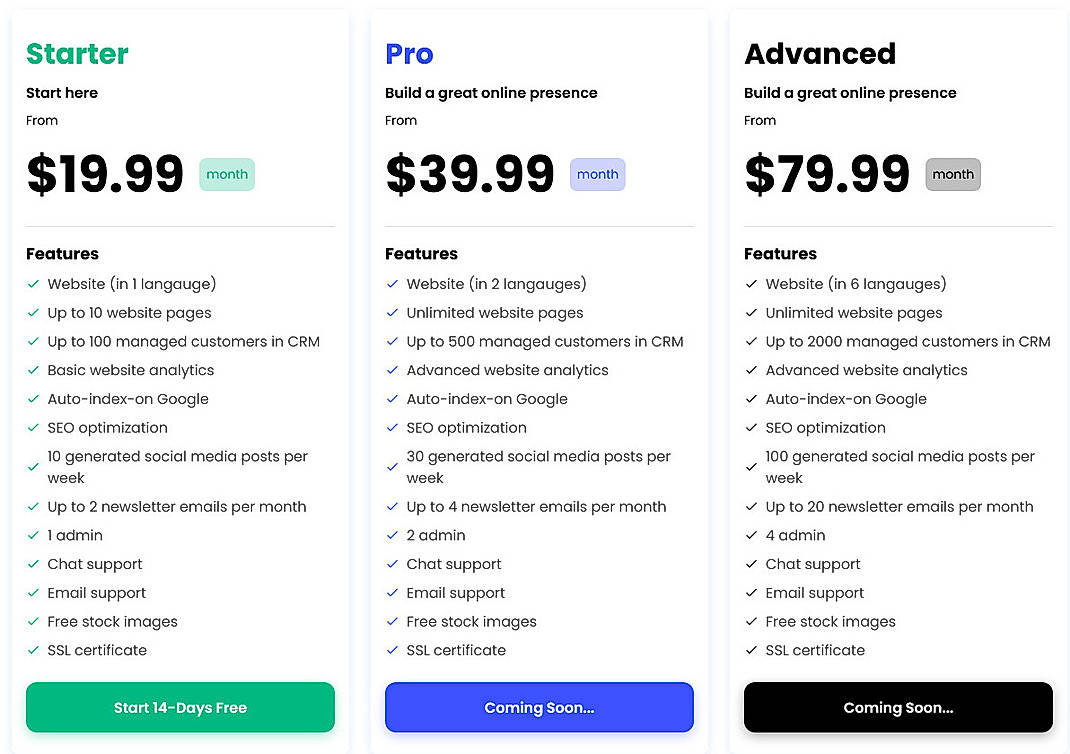The image size is (1070, 754).
Task: Click the checkmark next to Advanced Free stock images
Action: (x=751, y=621)
